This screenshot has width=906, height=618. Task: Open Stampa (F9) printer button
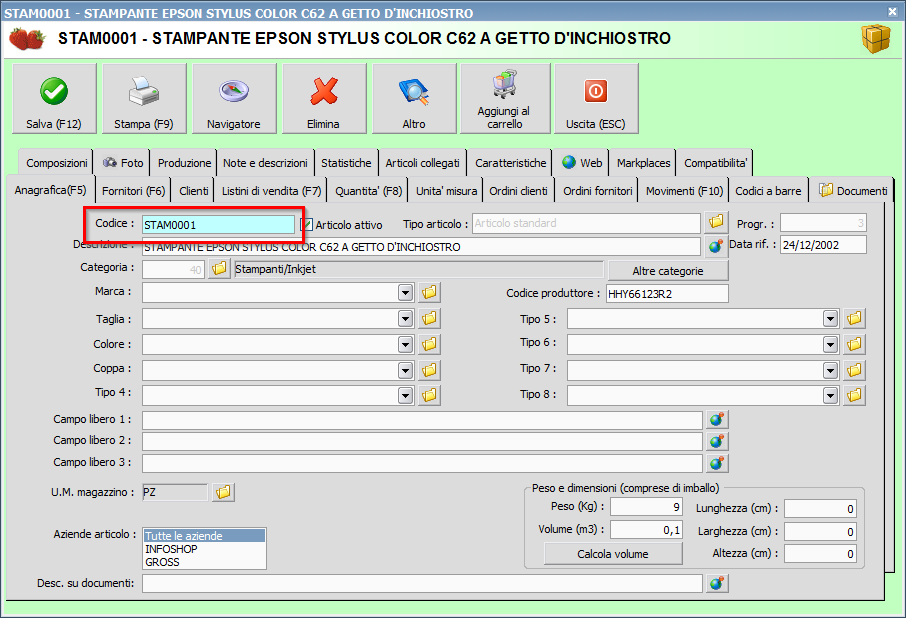coord(144,99)
